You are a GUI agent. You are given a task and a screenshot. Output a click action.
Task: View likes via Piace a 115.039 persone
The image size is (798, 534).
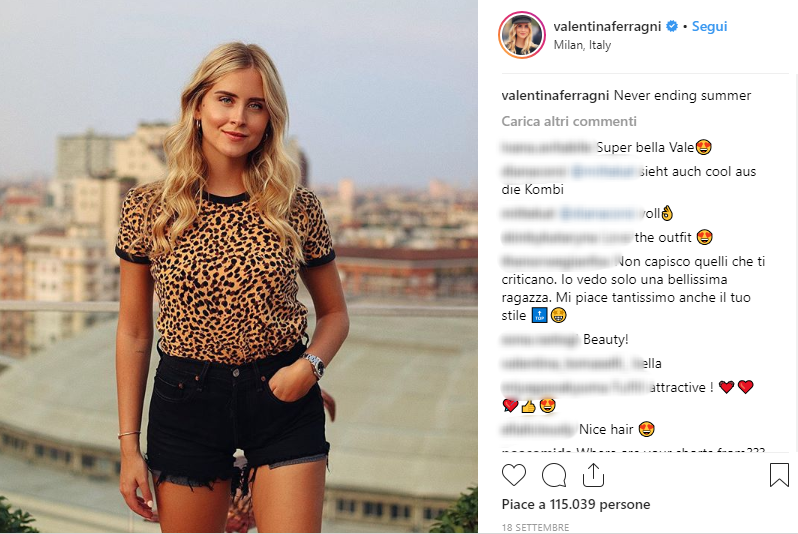click(576, 504)
